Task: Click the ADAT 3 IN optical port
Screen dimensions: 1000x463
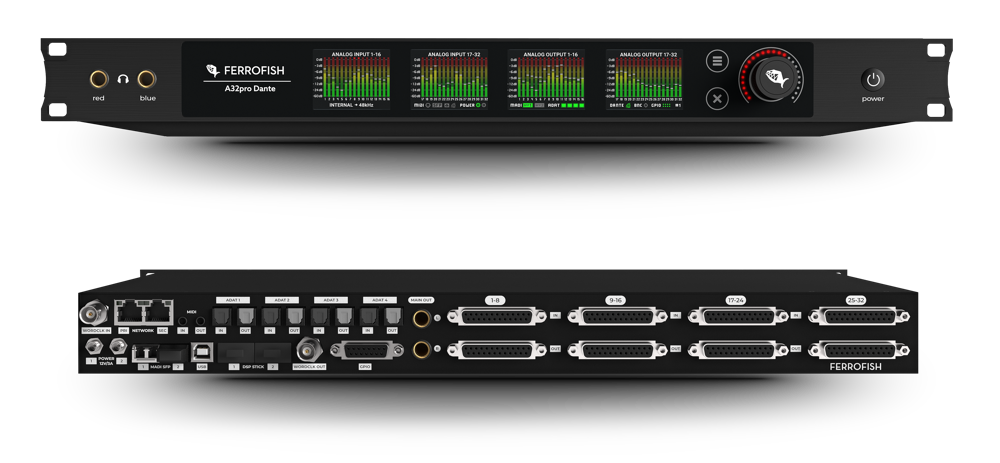Action: (321, 317)
